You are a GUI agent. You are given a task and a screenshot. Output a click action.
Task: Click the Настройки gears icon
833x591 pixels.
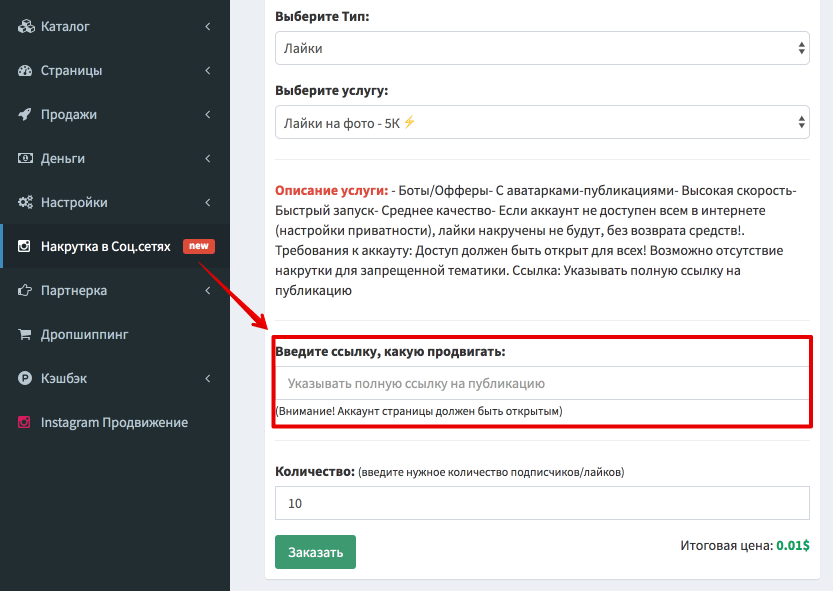[25, 203]
